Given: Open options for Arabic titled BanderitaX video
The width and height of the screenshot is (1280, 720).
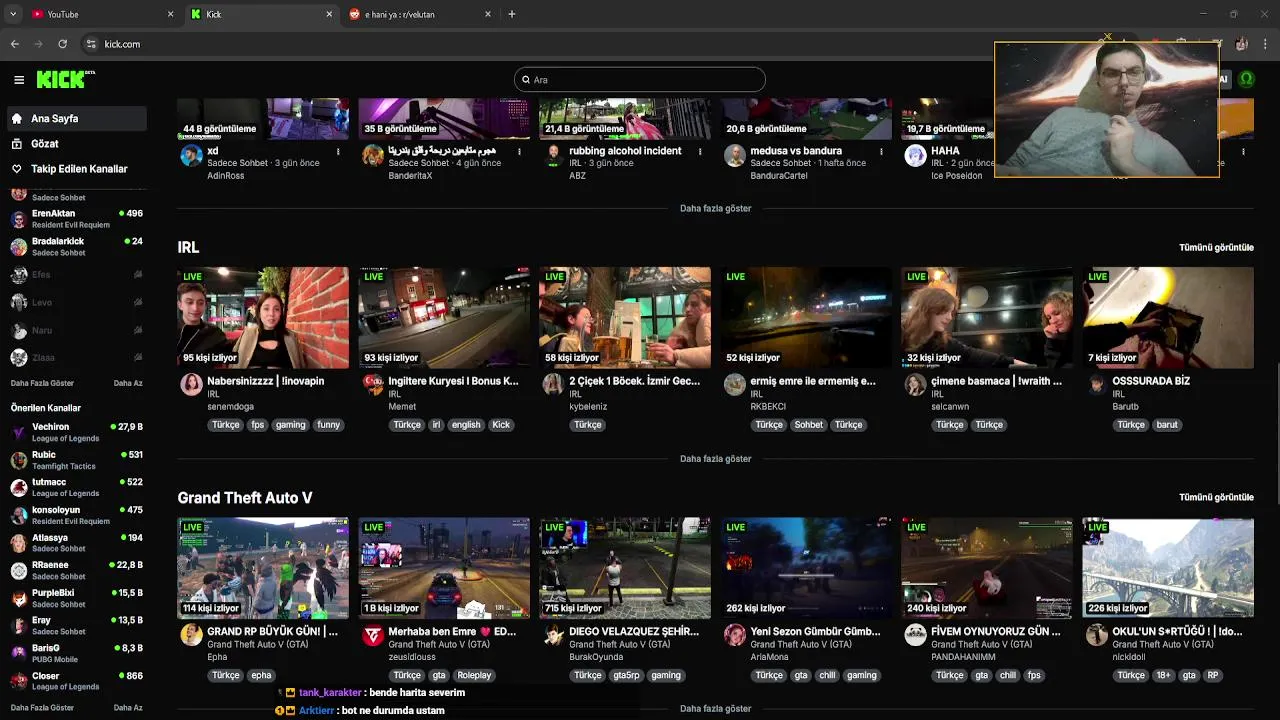Looking at the screenshot, I should pos(519,152).
